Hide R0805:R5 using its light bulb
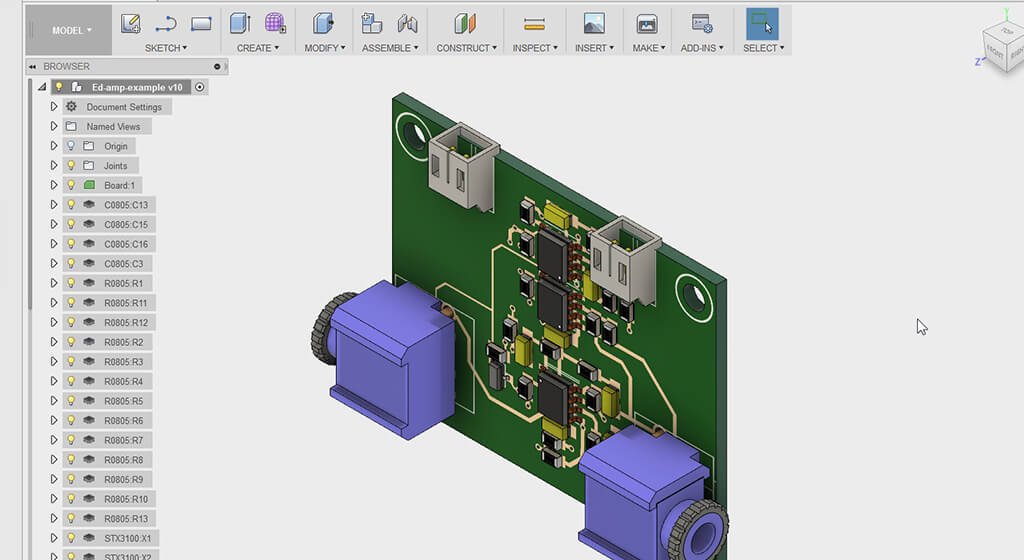1024x560 pixels. coord(71,401)
